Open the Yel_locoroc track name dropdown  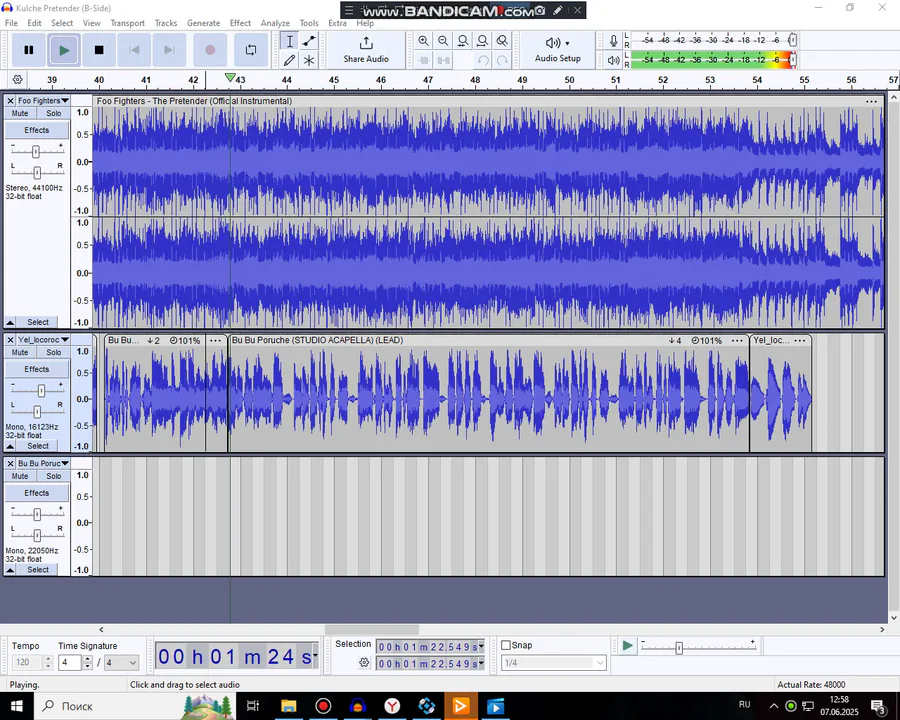point(42,340)
